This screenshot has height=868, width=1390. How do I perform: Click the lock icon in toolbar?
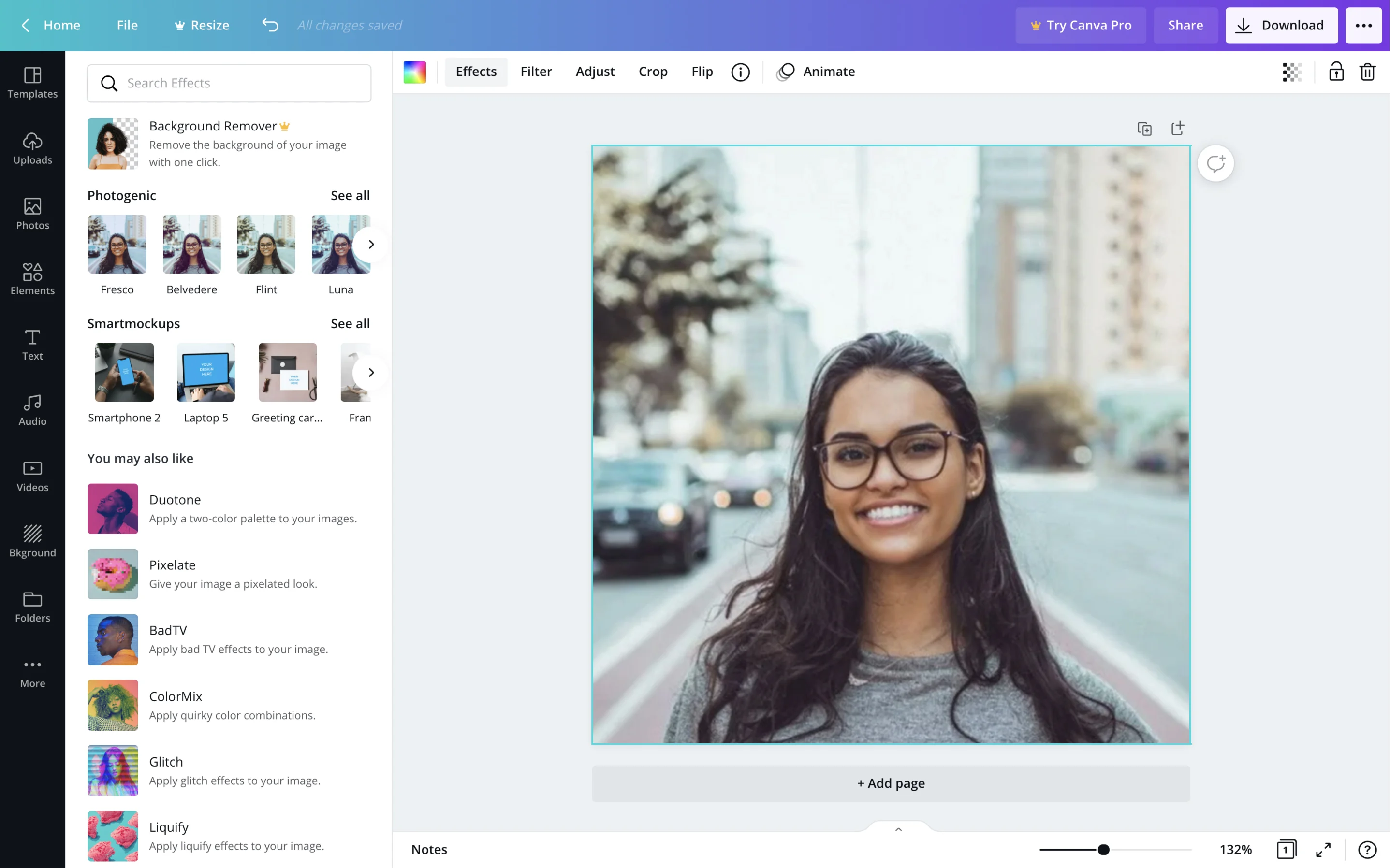pos(1335,71)
